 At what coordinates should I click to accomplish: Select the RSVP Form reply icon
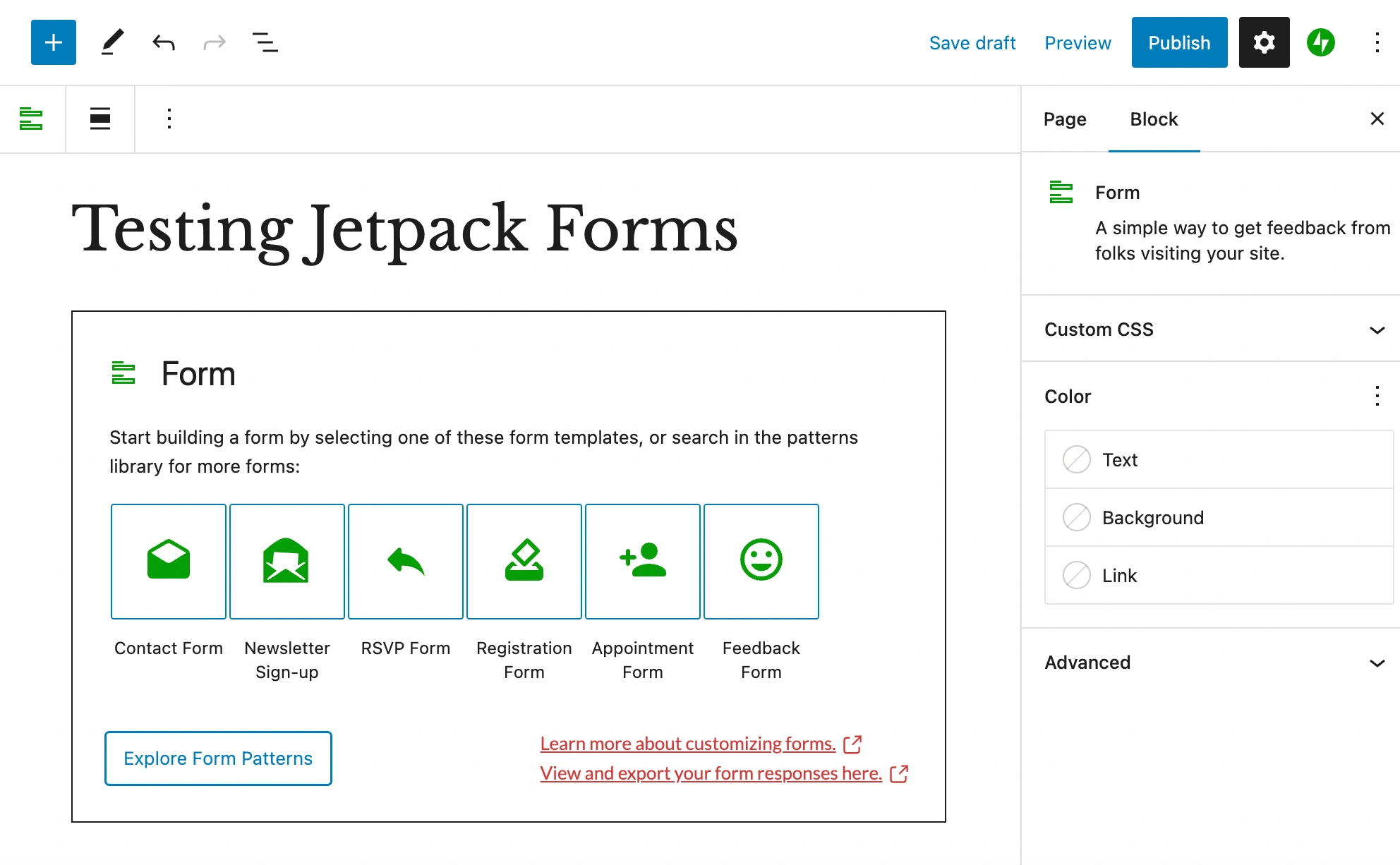pos(406,561)
